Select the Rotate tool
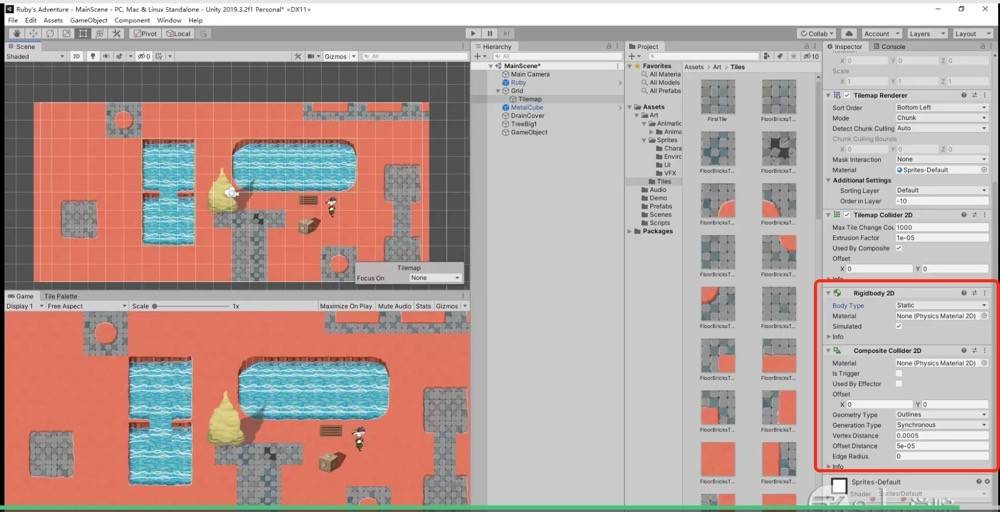 pos(50,33)
